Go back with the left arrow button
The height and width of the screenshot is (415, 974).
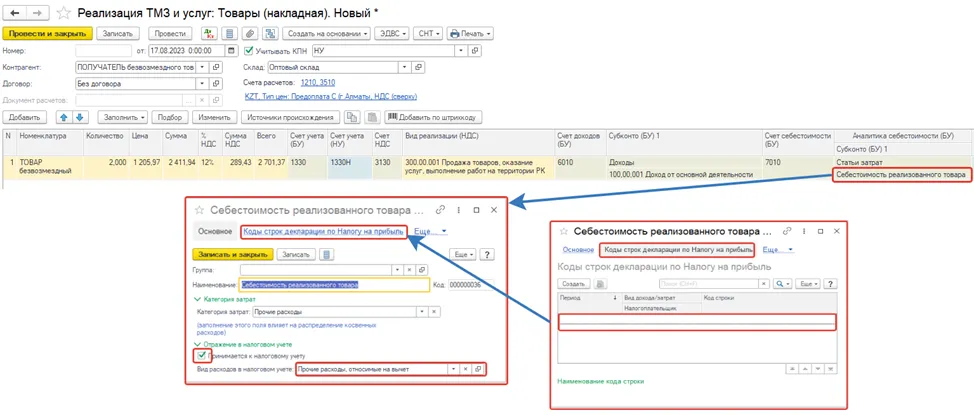(15, 13)
